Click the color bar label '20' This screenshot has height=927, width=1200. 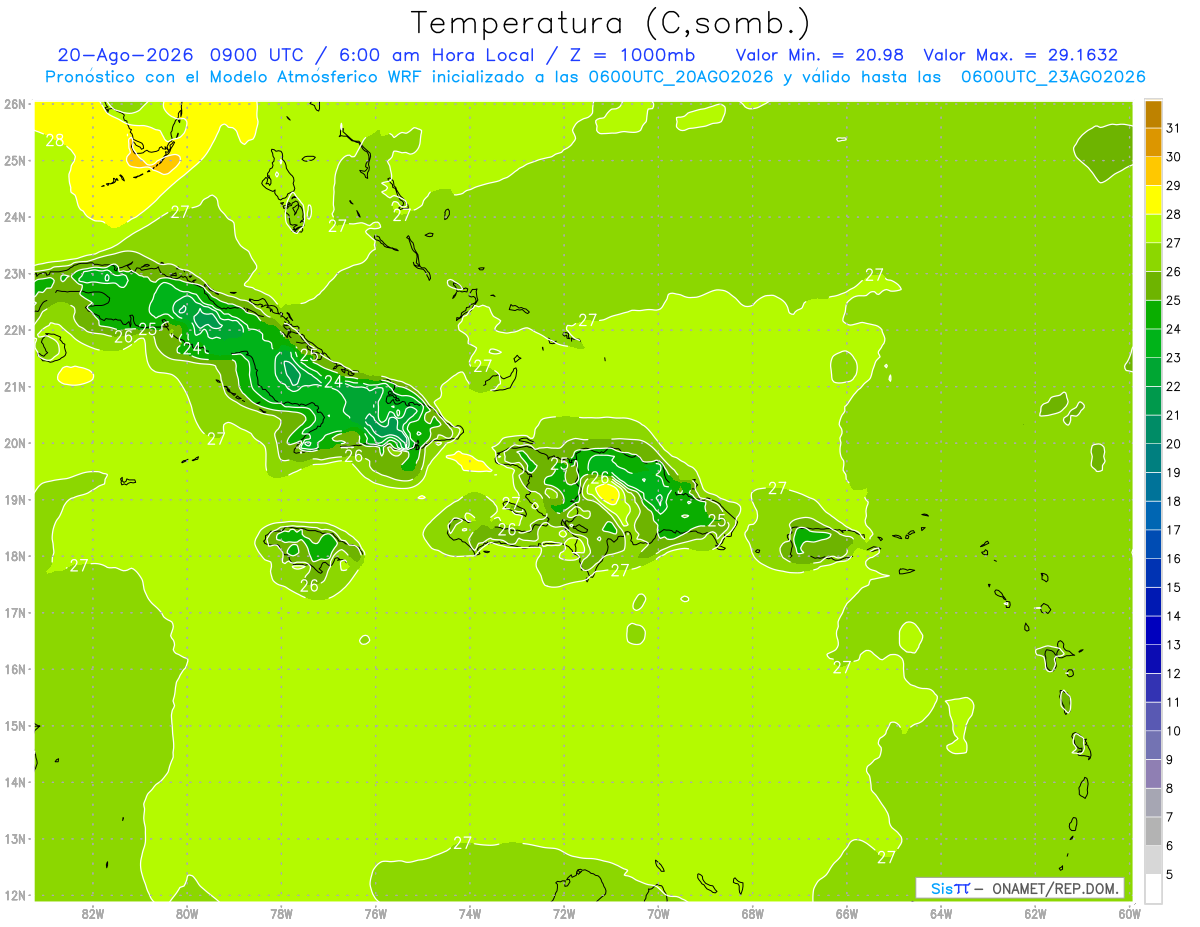(1174, 444)
